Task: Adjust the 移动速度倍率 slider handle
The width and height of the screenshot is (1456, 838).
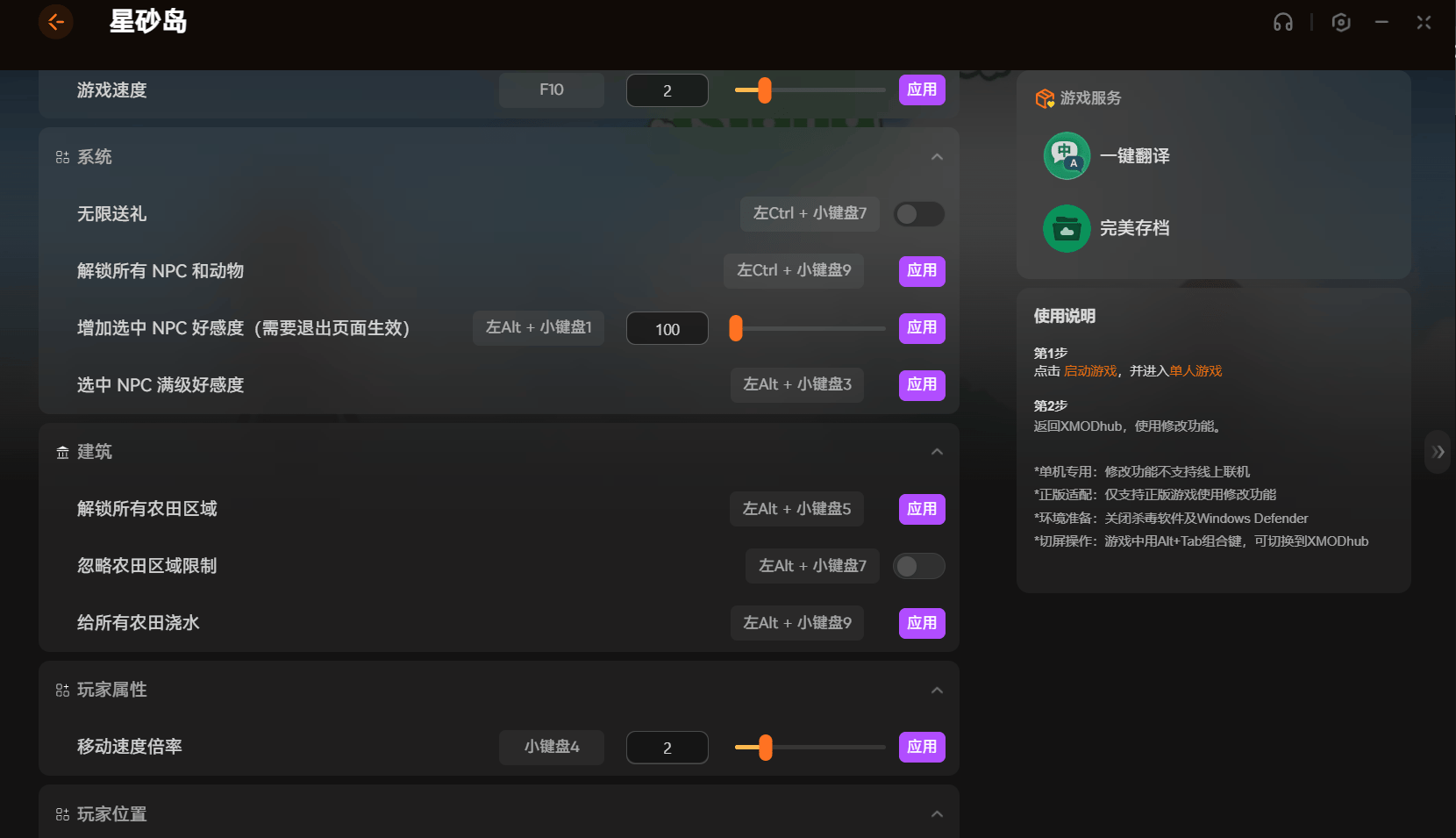Action: (x=766, y=748)
